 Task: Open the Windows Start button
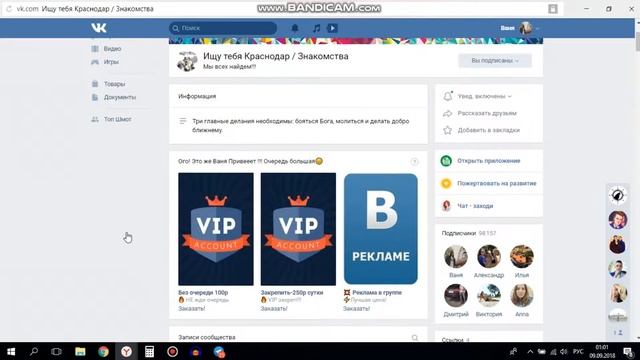11,351
